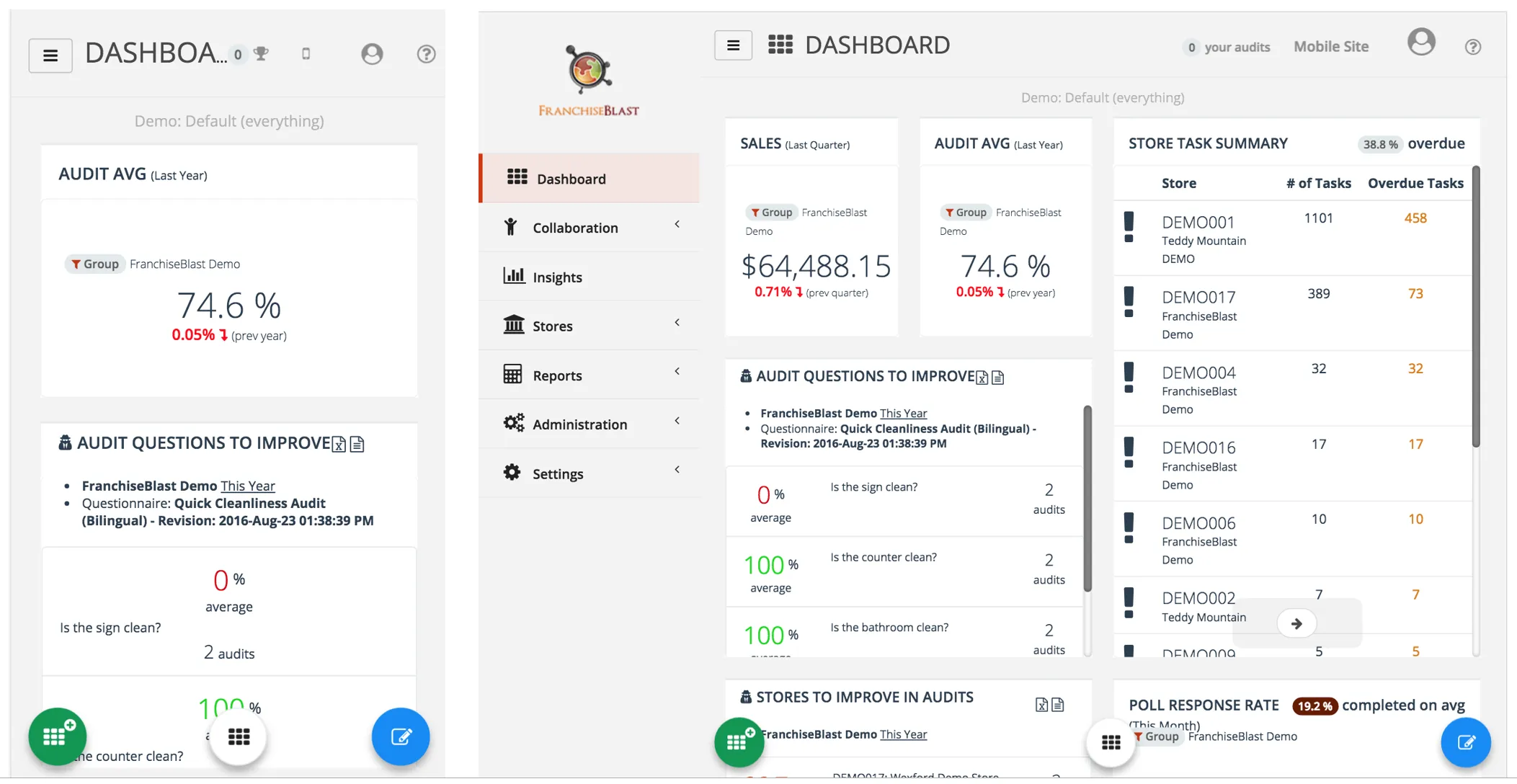
Task: Expand the Collaboration section
Action: [x=575, y=227]
